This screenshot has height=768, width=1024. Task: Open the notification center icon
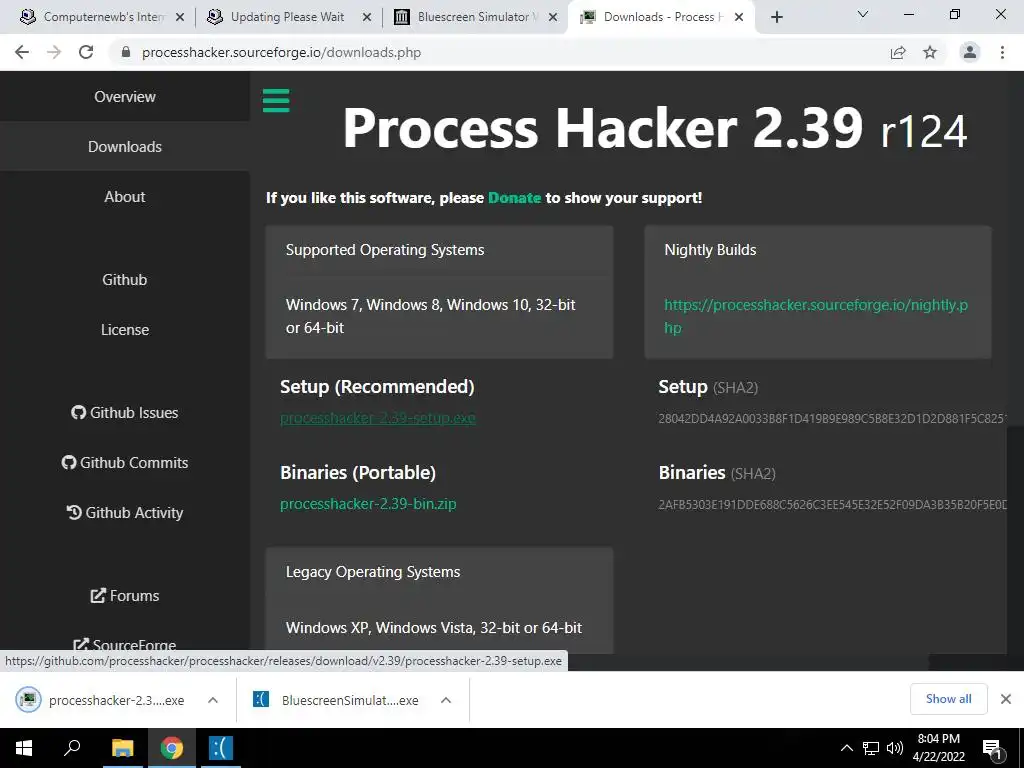(x=993, y=750)
